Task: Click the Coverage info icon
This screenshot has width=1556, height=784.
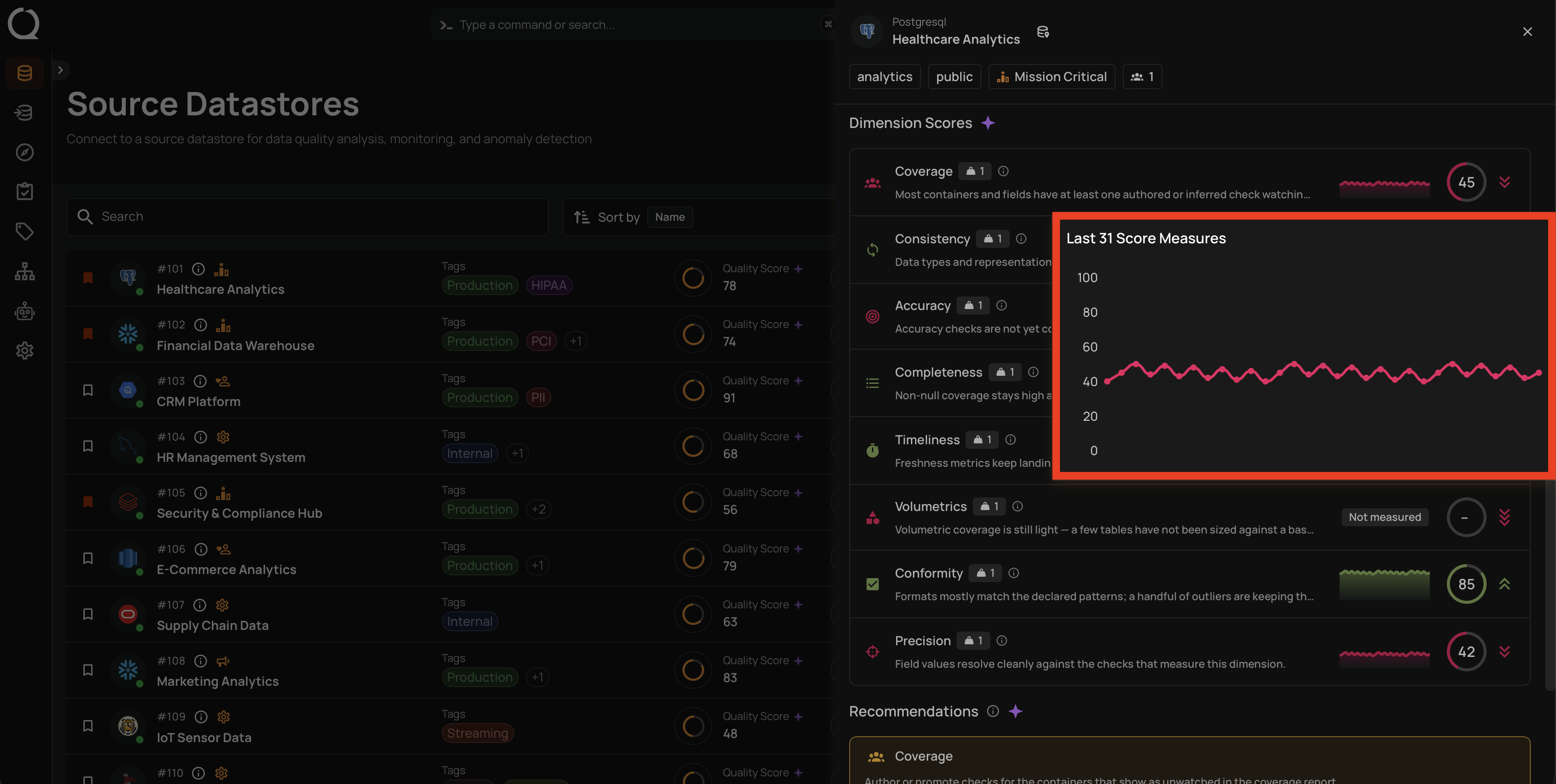Action: [x=1003, y=172]
